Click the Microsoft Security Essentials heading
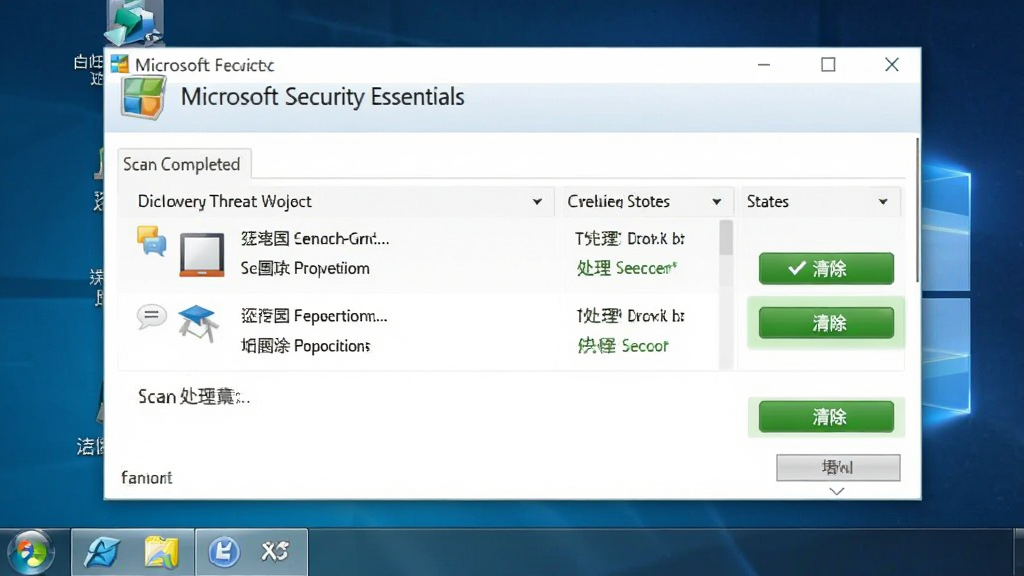Screen dimensions: 1024x576 tap(323, 97)
